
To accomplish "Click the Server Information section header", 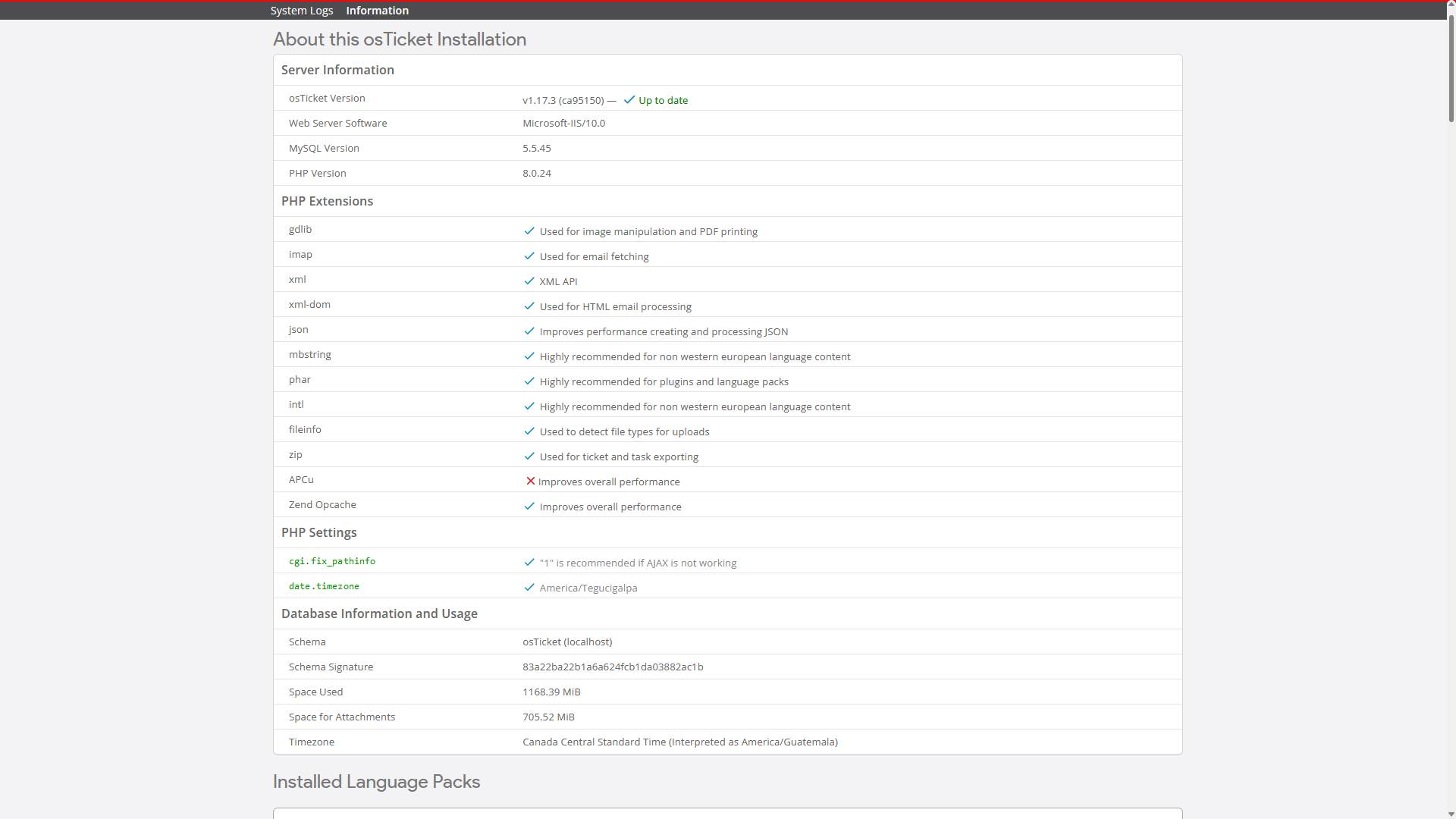I will point(337,70).
